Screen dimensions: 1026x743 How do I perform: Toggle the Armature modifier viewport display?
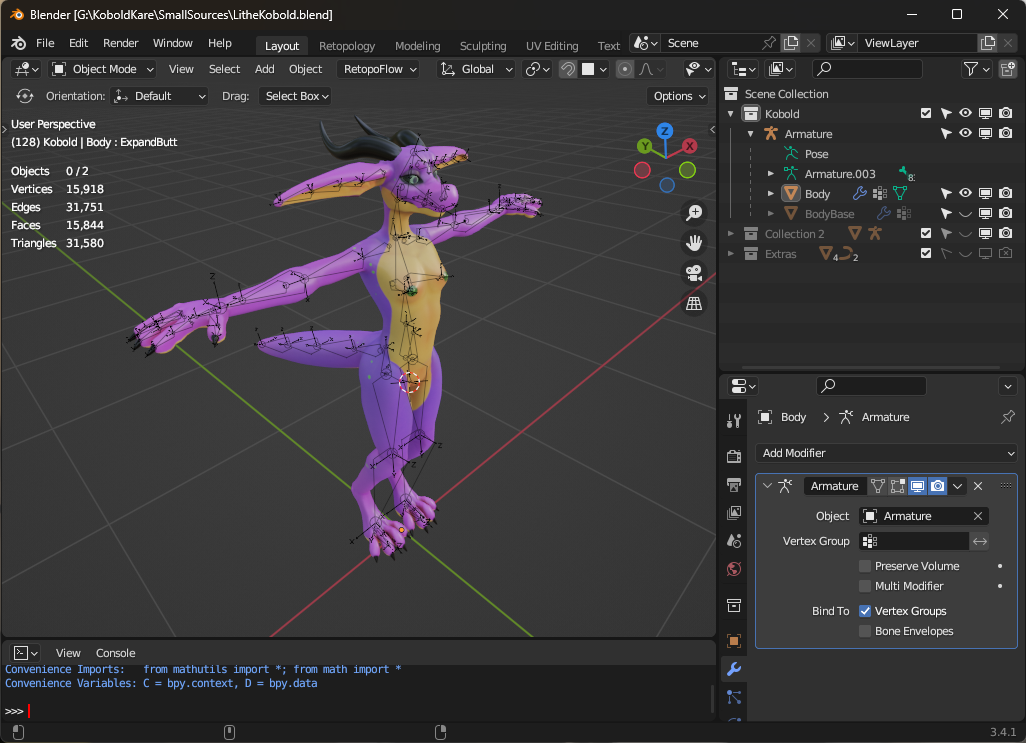pyautogui.click(x=917, y=486)
